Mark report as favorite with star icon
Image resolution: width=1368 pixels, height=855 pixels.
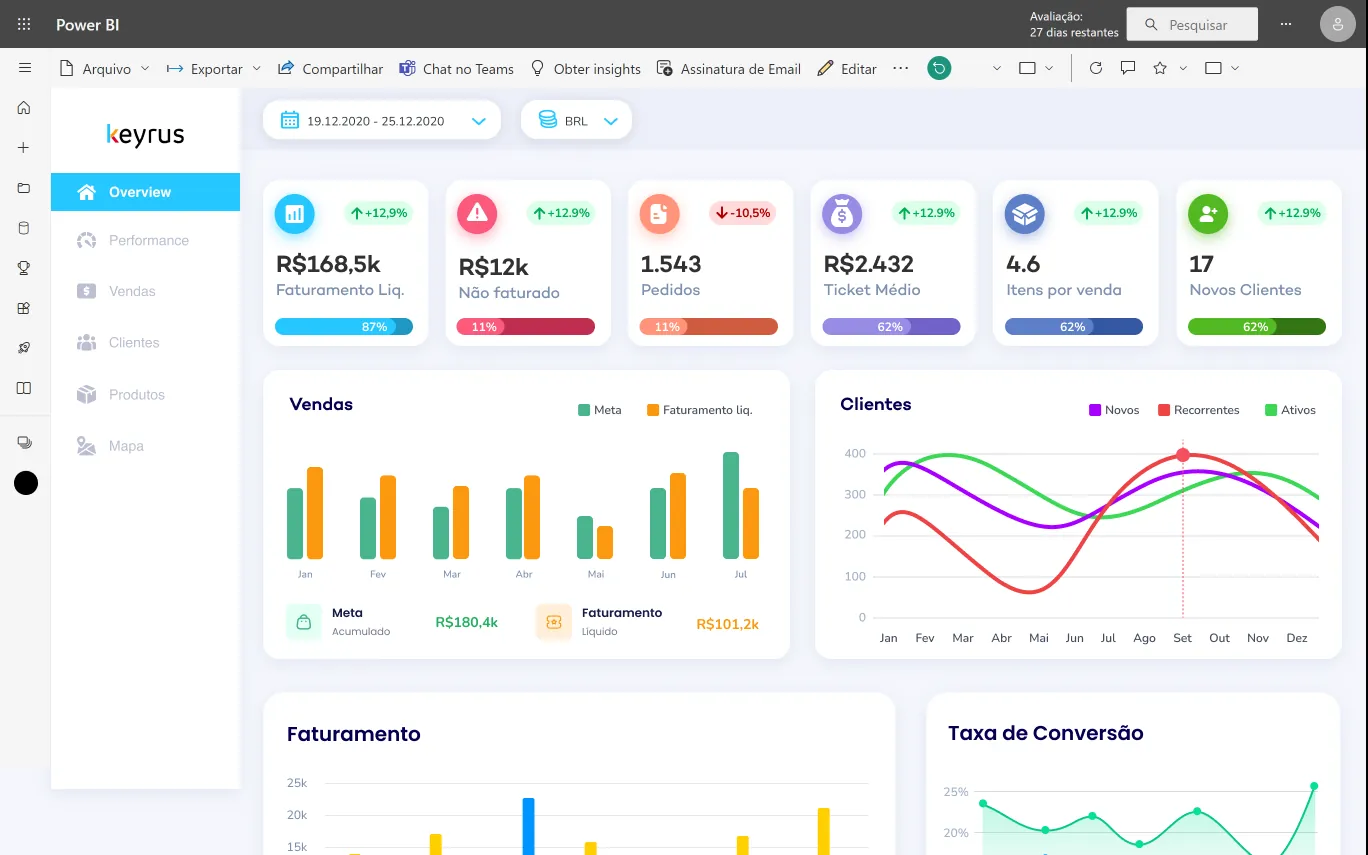tap(1160, 68)
